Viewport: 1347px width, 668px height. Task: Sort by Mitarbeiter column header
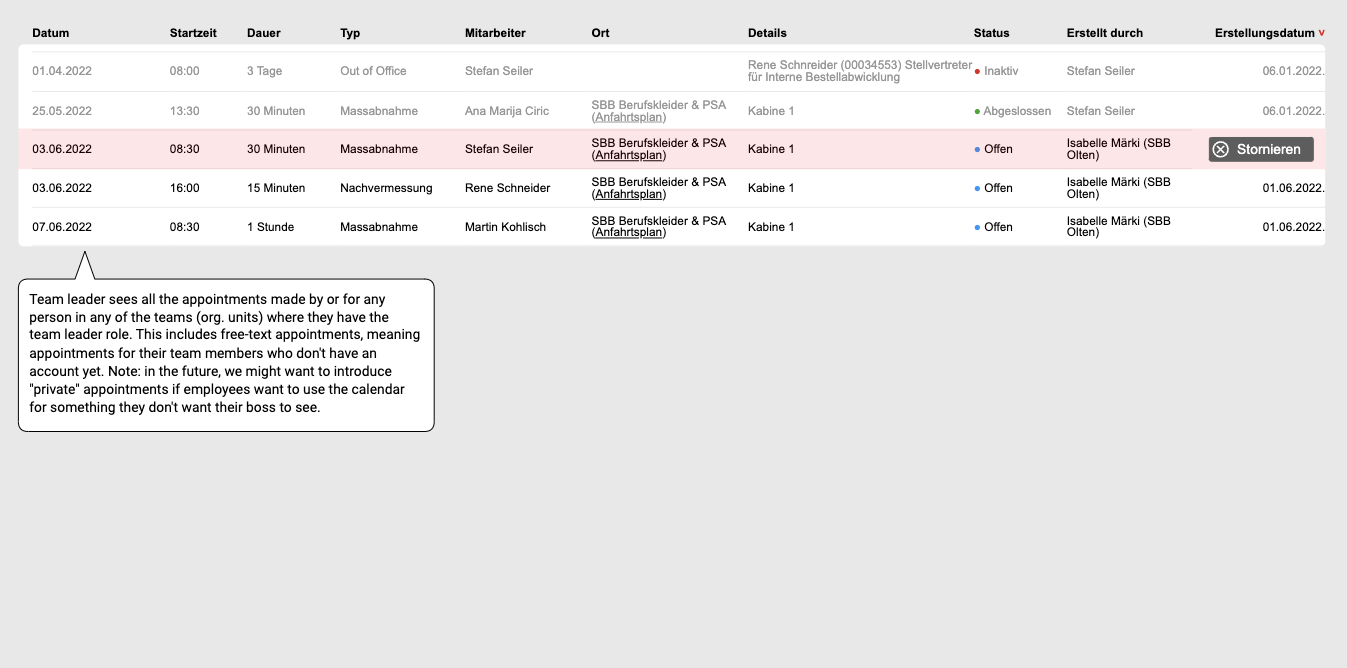(495, 33)
